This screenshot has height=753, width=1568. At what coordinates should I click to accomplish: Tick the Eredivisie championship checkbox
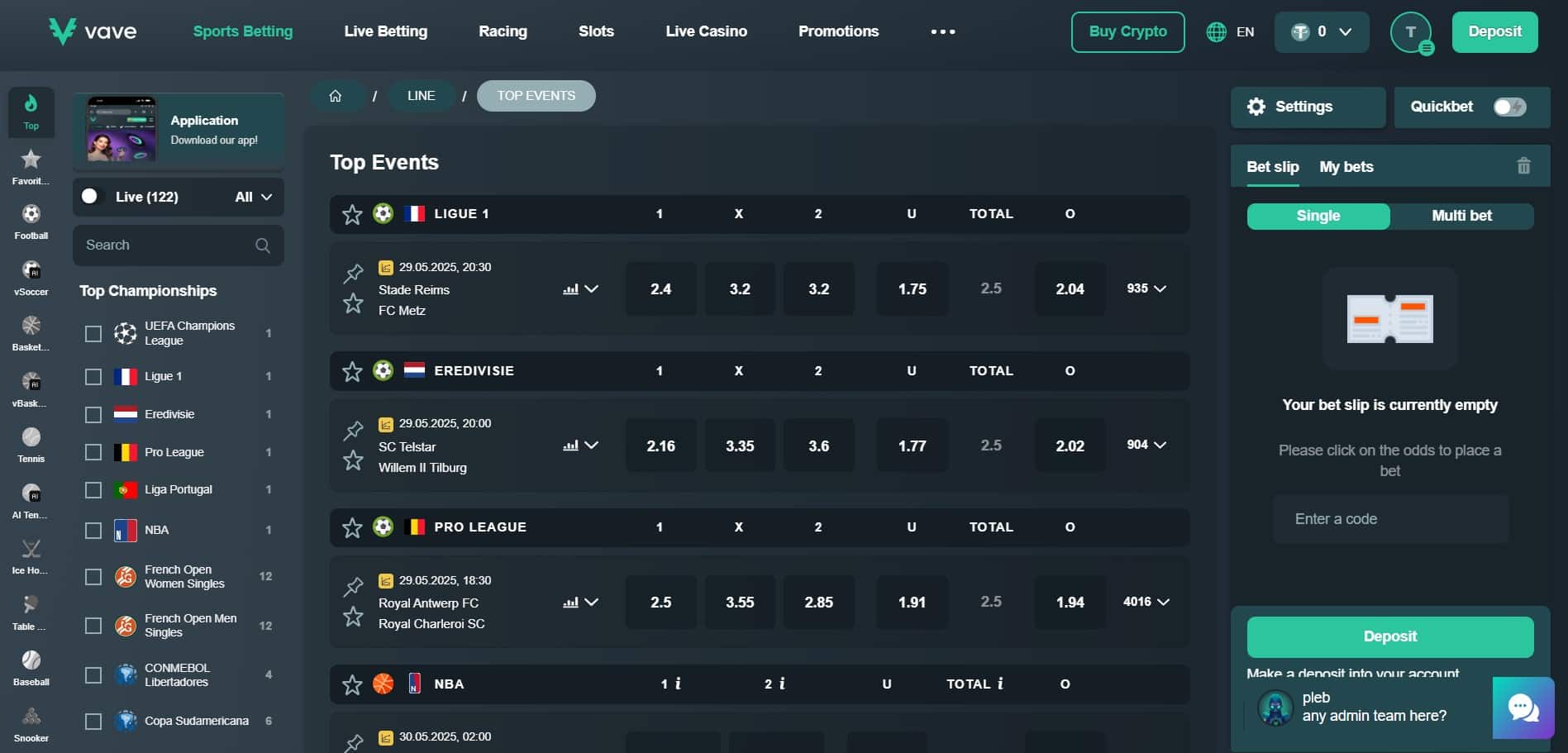93,414
